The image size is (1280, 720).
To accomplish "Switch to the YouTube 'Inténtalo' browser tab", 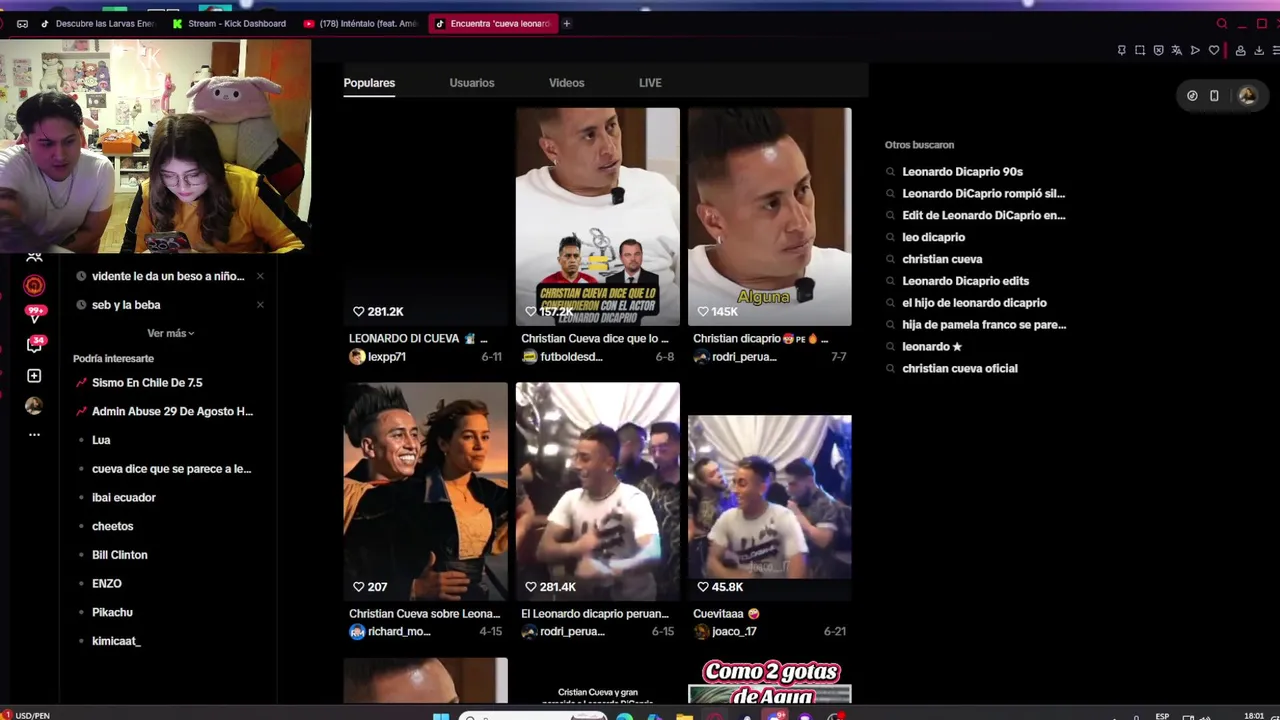I will coord(360,24).
